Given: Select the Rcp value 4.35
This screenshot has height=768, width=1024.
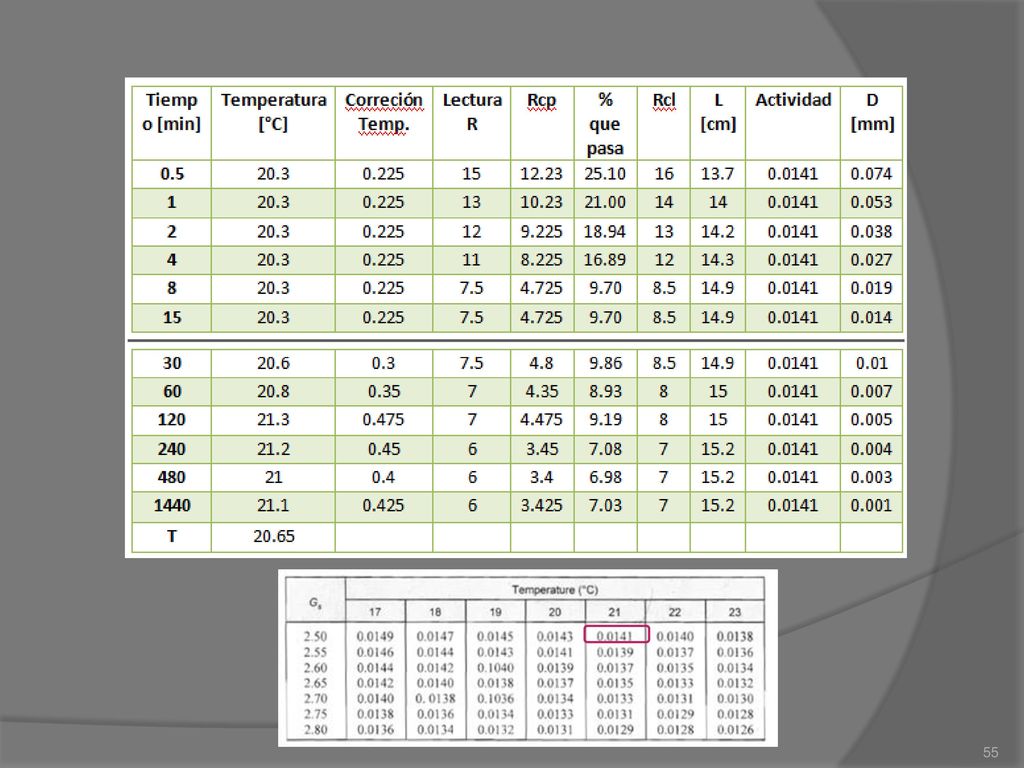Looking at the screenshot, I should [x=541, y=391].
